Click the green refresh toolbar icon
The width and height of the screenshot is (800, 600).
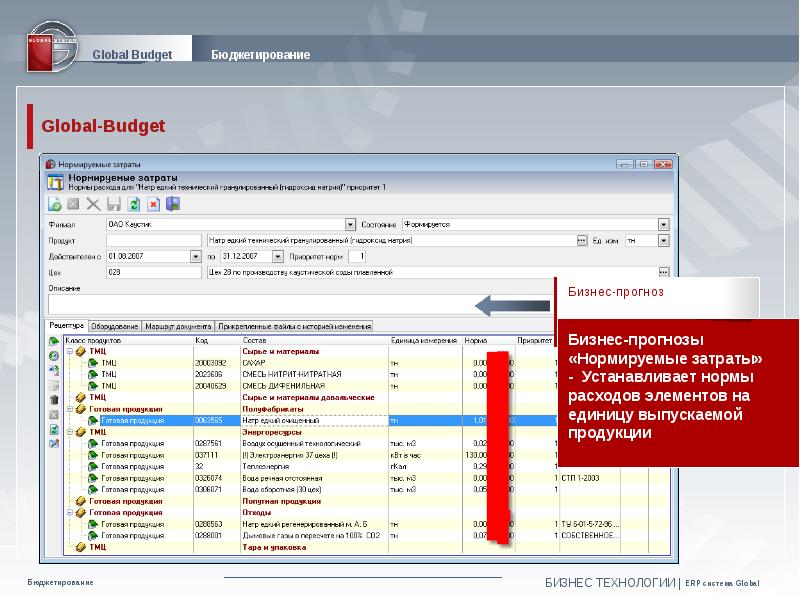(133, 204)
